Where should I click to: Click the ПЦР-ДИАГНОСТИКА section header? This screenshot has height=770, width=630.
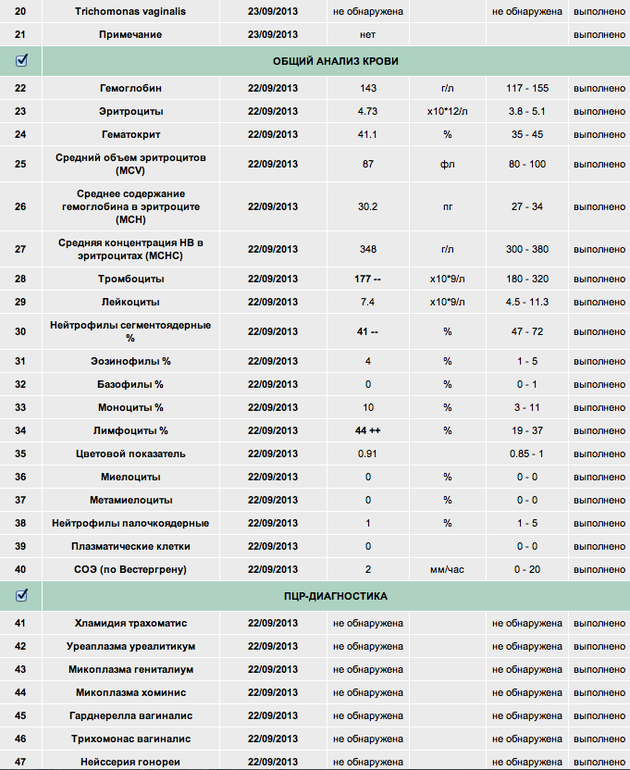pos(336,596)
